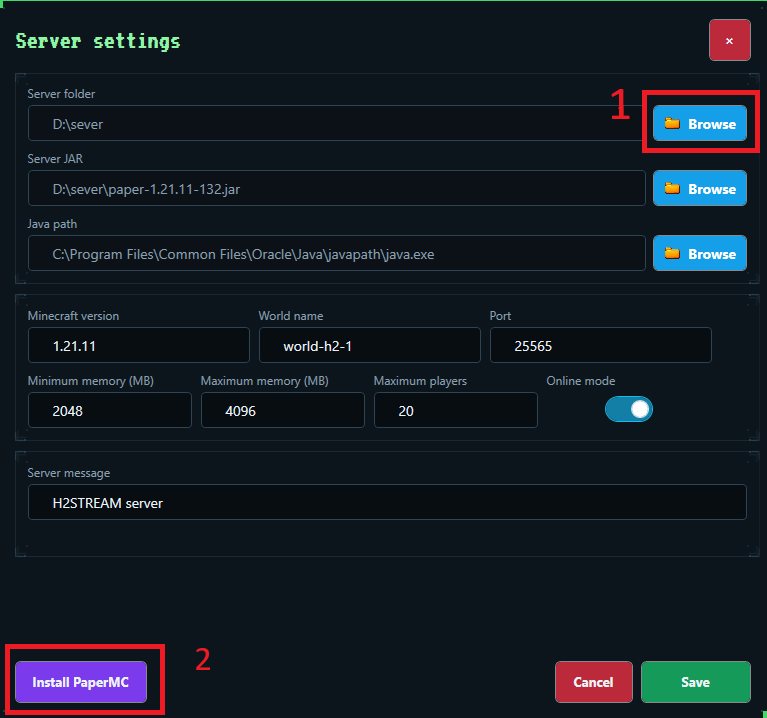The width and height of the screenshot is (767, 718).
Task: Close the Server settings dialog
Action: click(x=729, y=41)
